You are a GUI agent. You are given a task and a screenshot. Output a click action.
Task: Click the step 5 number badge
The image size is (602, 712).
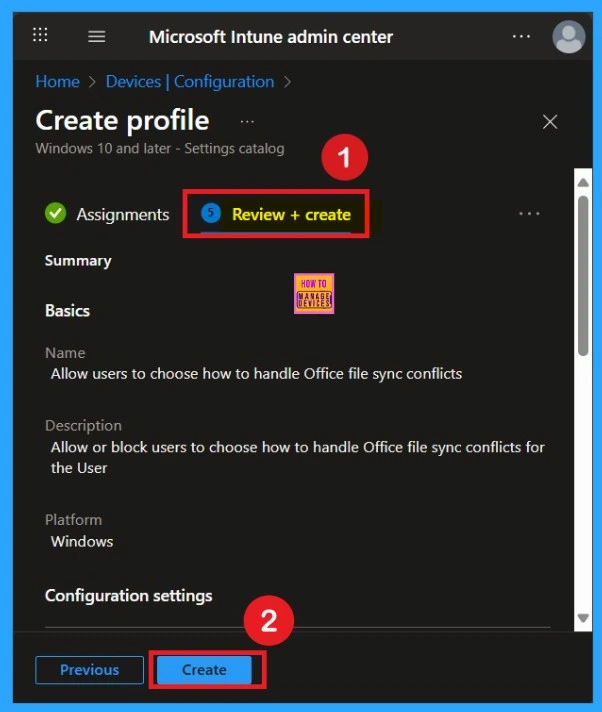(x=211, y=213)
